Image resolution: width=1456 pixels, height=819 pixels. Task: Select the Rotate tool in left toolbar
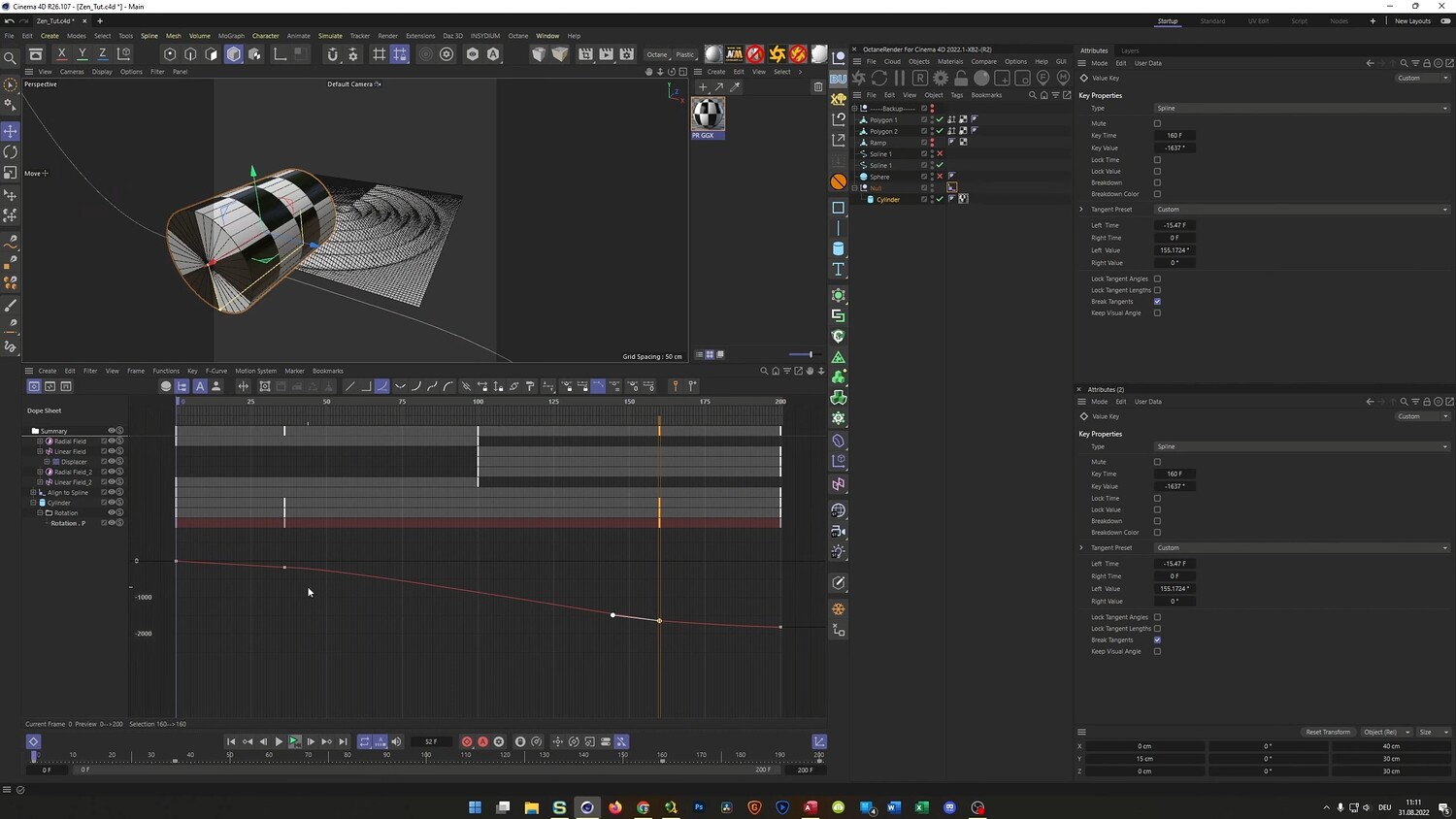[x=11, y=152]
